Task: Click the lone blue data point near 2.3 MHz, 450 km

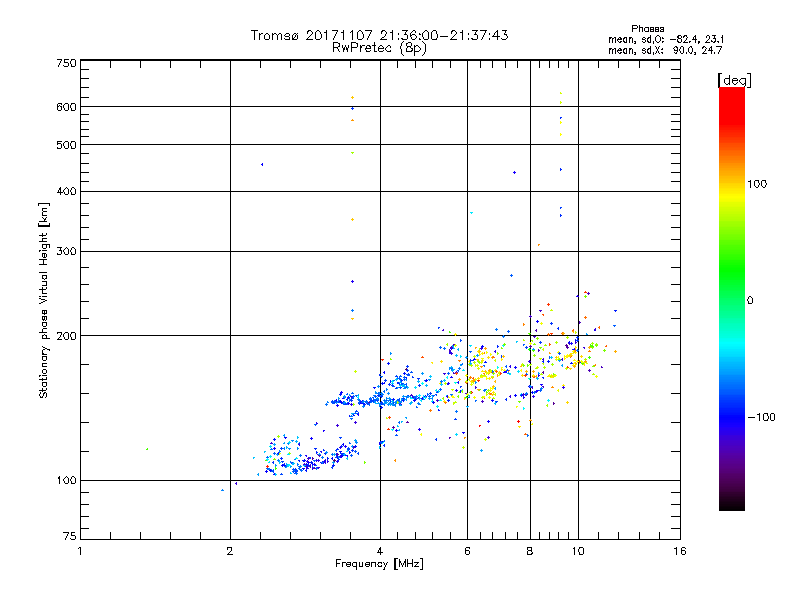Action: [262, 164]
